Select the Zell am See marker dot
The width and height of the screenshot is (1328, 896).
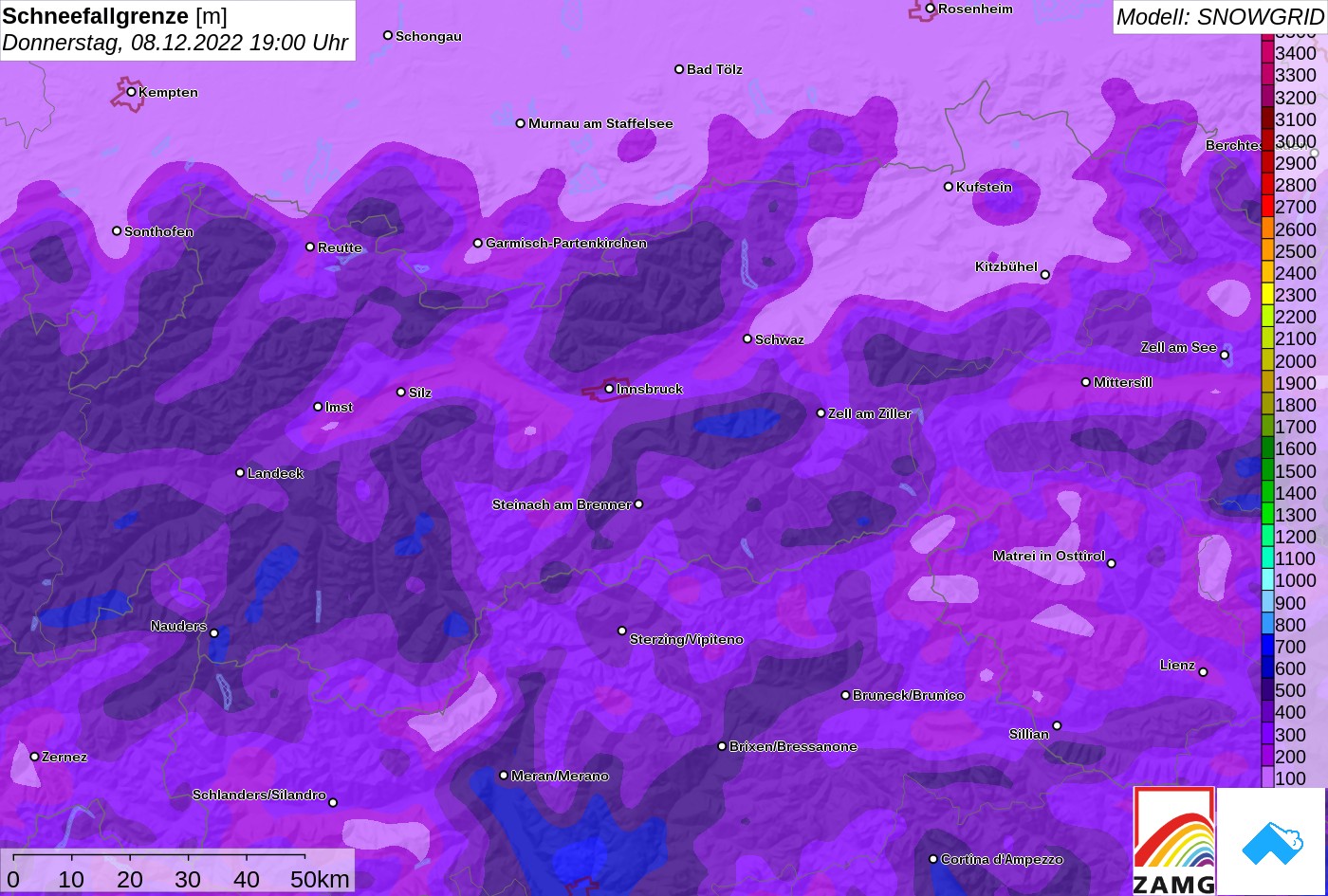(1225, 356)
